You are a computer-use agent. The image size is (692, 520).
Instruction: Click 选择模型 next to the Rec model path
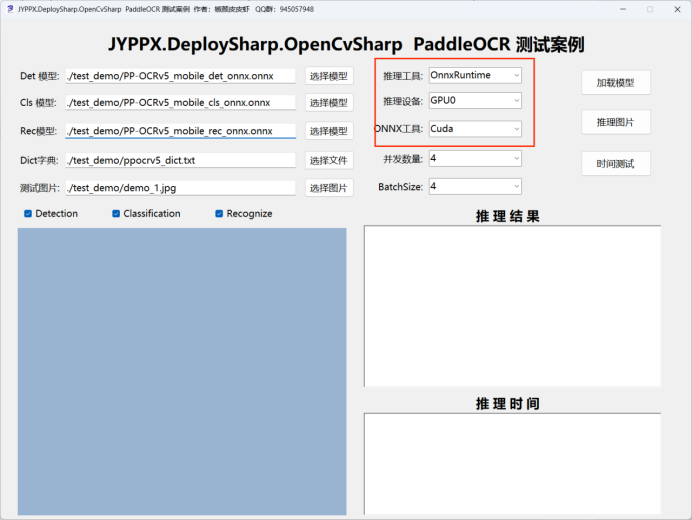[x=328, y=131]
